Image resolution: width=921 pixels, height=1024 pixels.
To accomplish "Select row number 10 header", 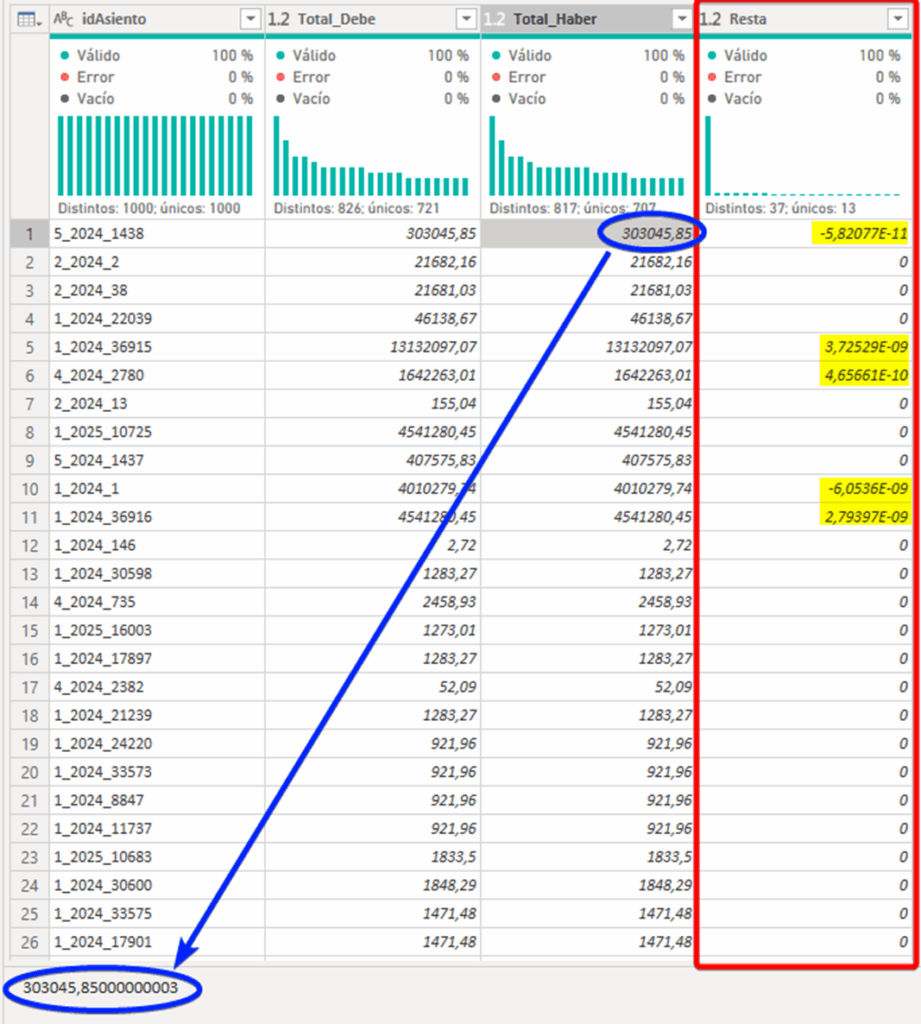I will 29,488.
